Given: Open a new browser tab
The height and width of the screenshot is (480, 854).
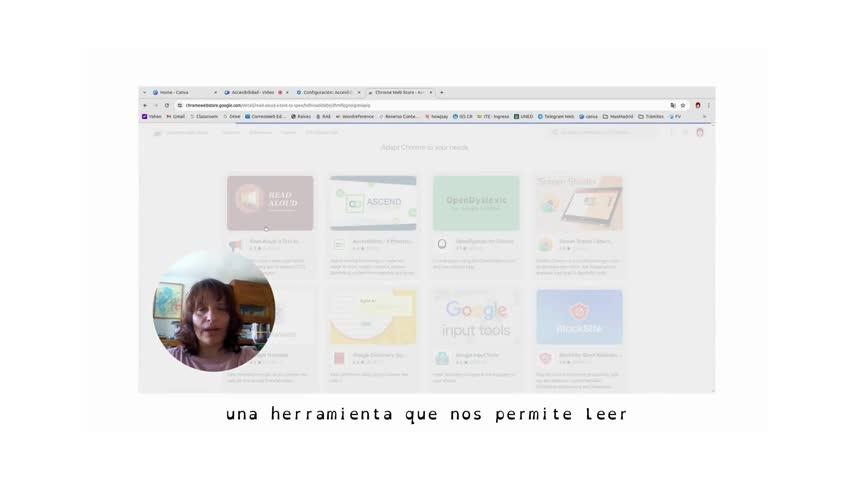Looking at the screenshot, I should [442, 93].
